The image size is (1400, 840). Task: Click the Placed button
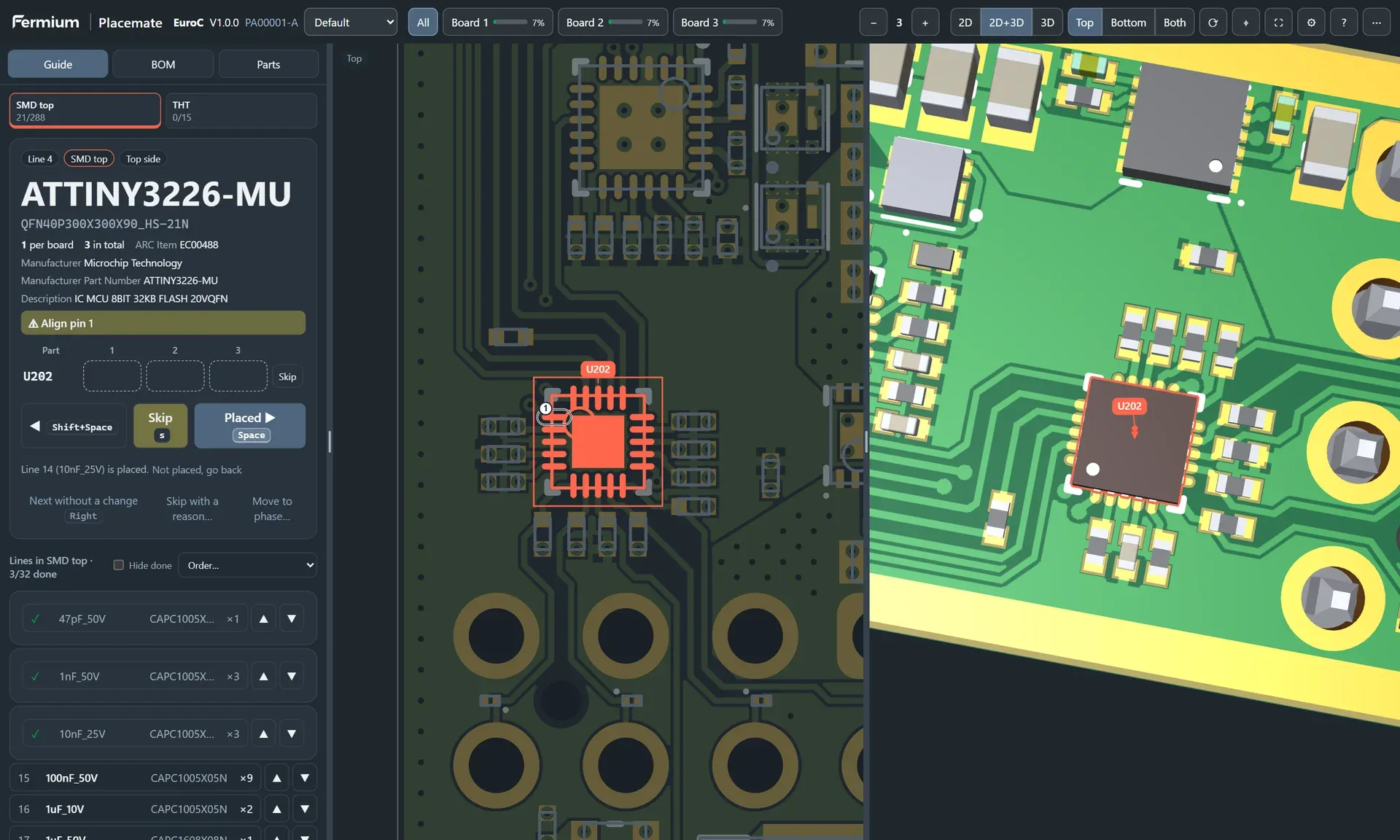[x=250, y=426]
